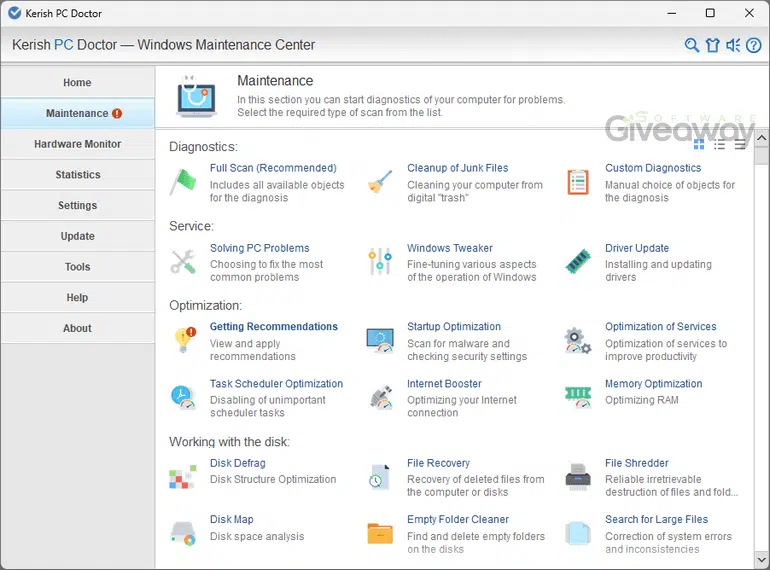Click the search magnifier icon in header

pyautogui.click(x=691, y=45)
